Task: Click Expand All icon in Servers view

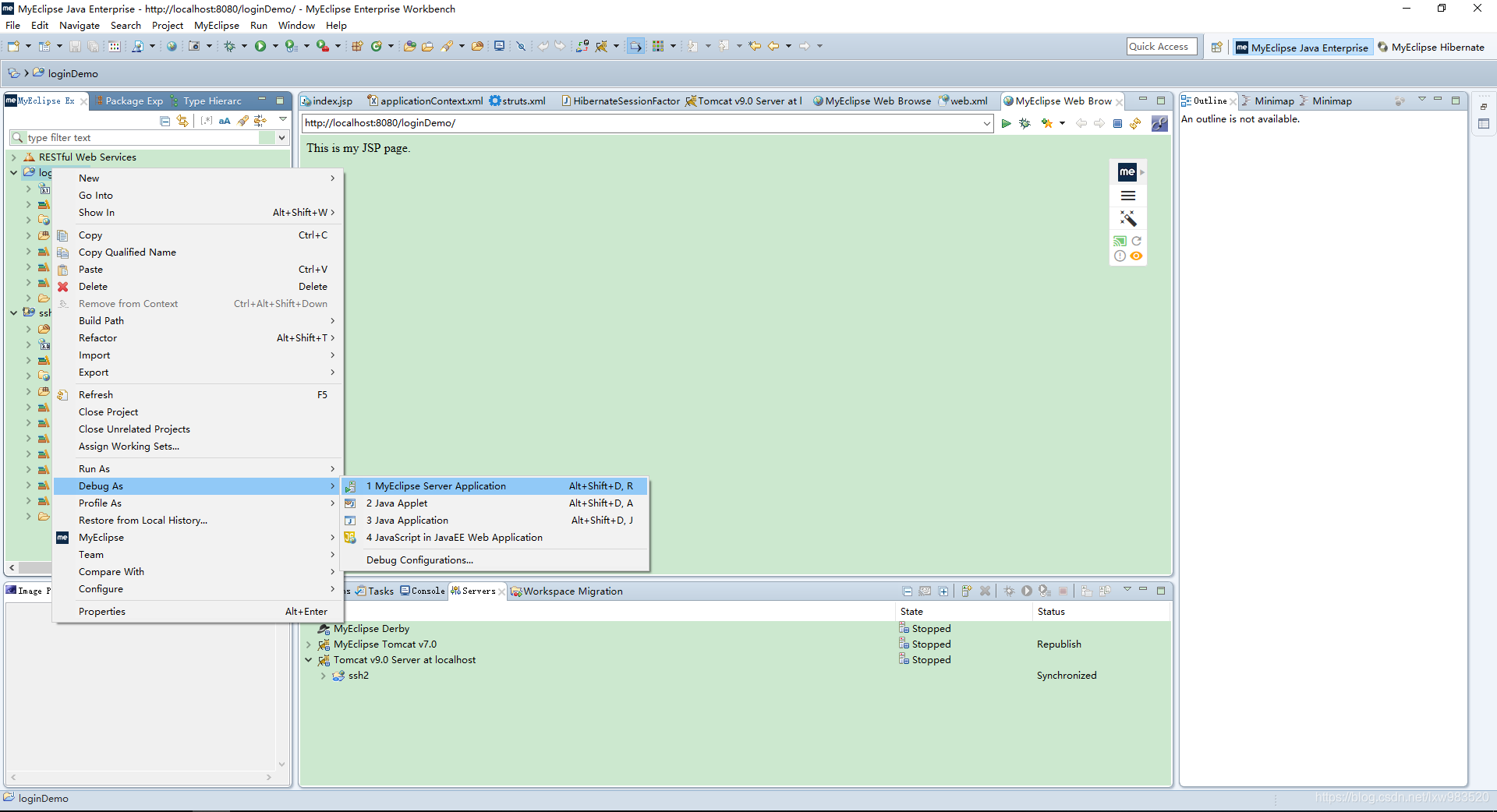Action: (x=943, y=591)
